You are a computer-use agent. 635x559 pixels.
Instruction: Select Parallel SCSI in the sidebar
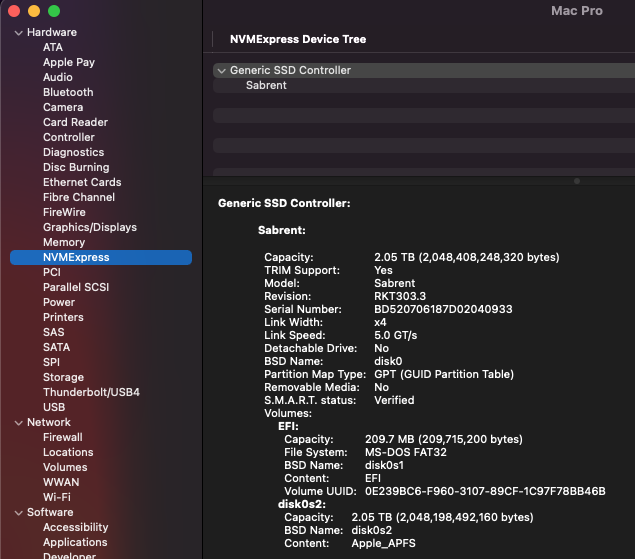(x=76, y=287)
